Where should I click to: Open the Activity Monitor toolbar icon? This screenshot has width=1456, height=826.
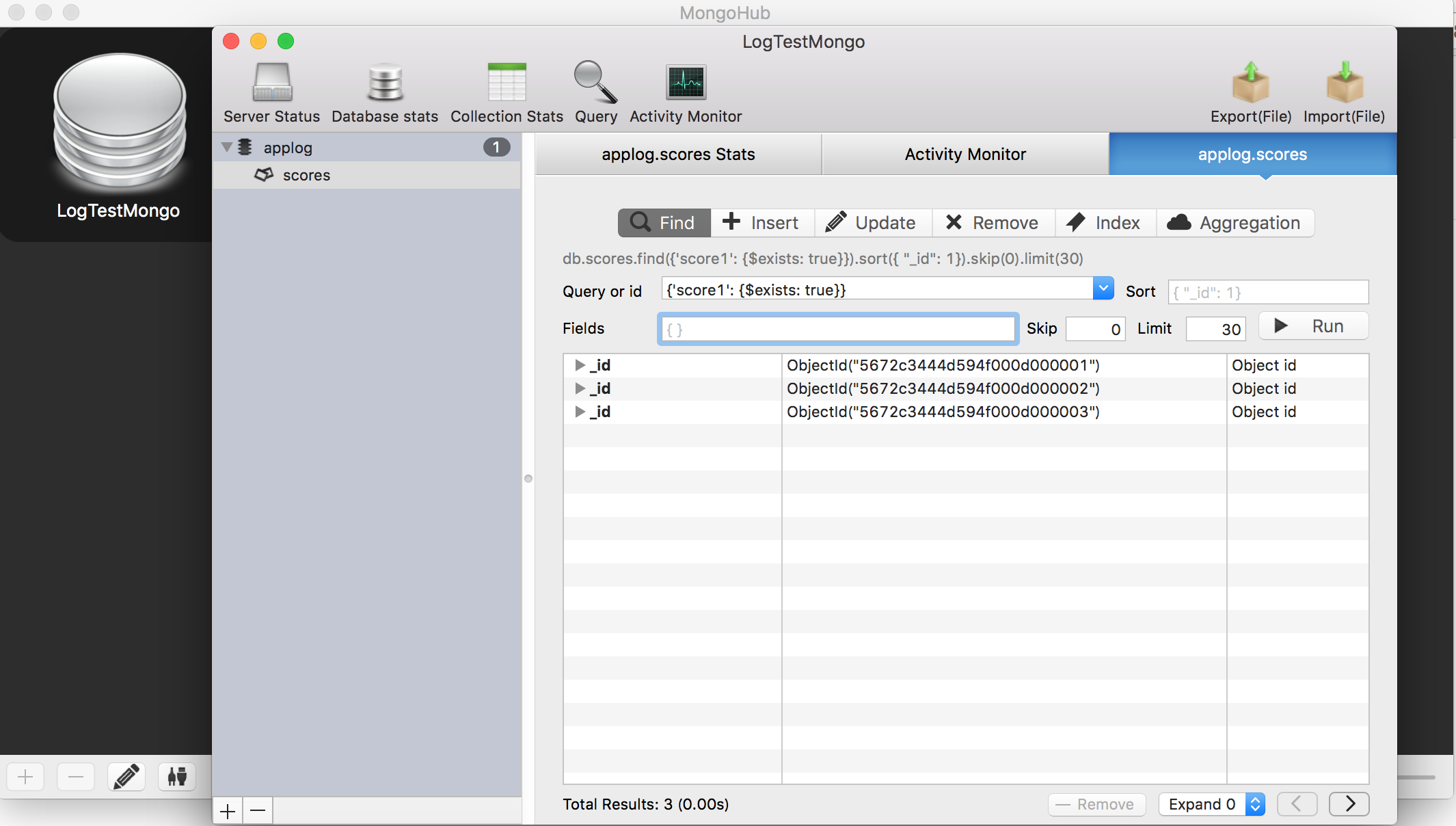pyautogui.click(x=686, y=82)
